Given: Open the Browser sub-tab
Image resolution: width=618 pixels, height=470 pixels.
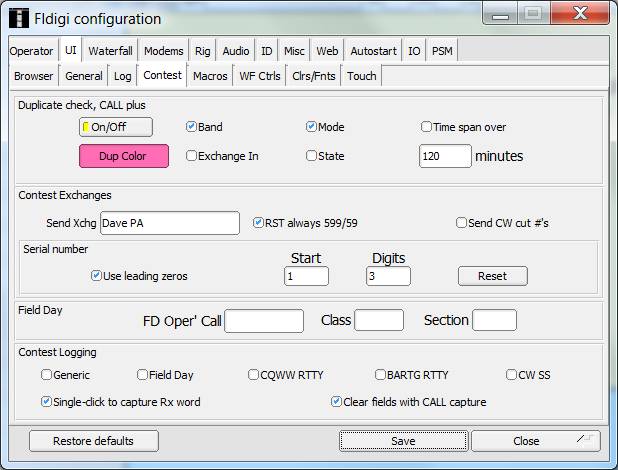Looking at the screenshot, I should point(34,76).
